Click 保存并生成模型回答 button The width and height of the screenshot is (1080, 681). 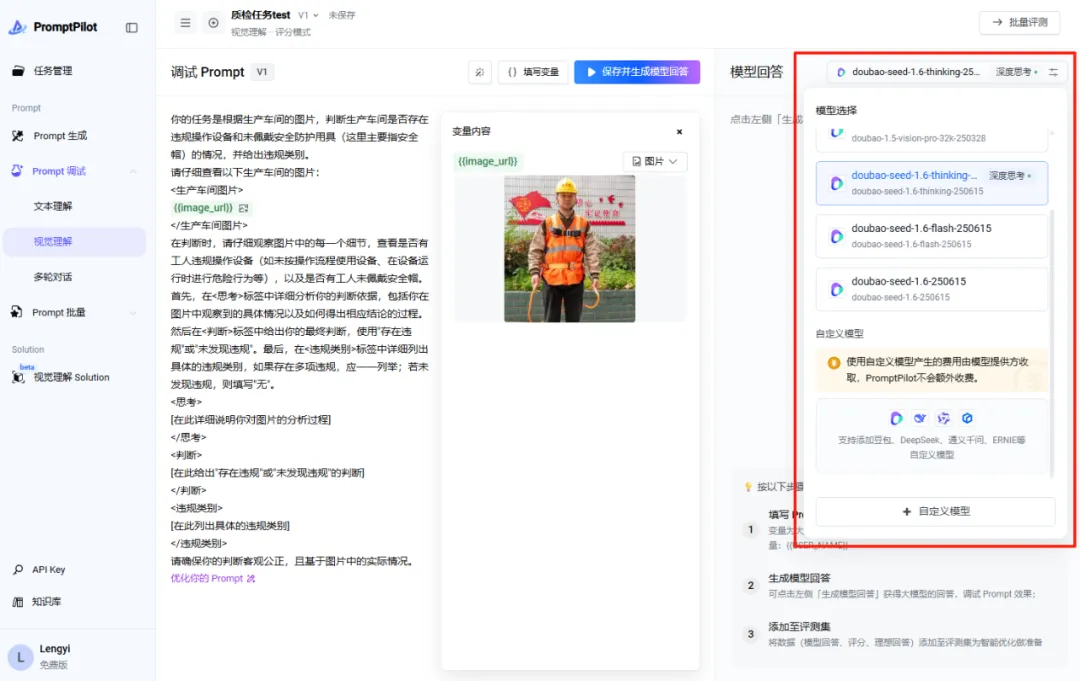(x=637, y=72)
